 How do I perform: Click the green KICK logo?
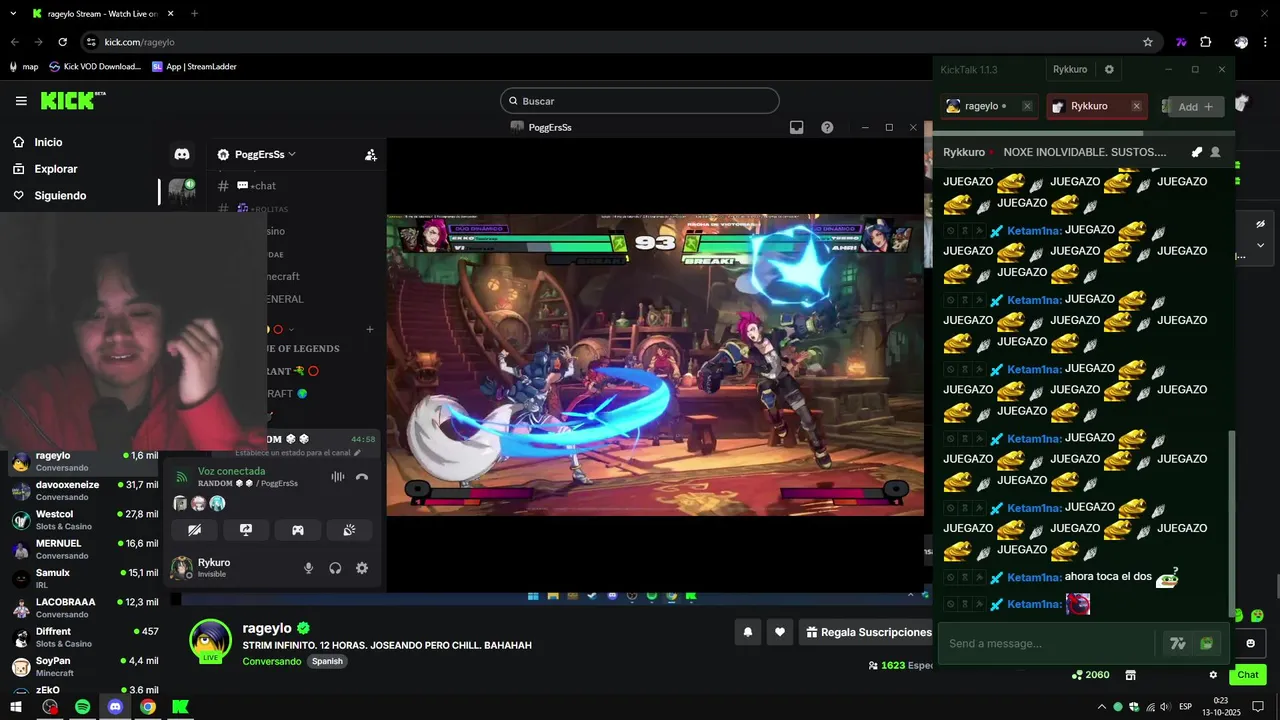72,100
